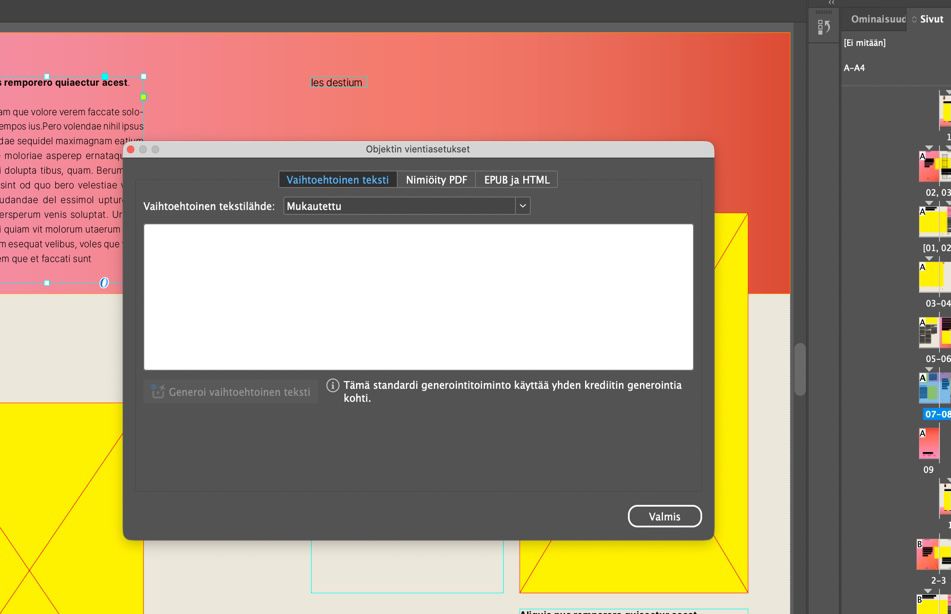Expand dropdown arrow next to Mukautettu
This screenshot has width=951, height=614.
pyautogui.click(x=522, y=206)
